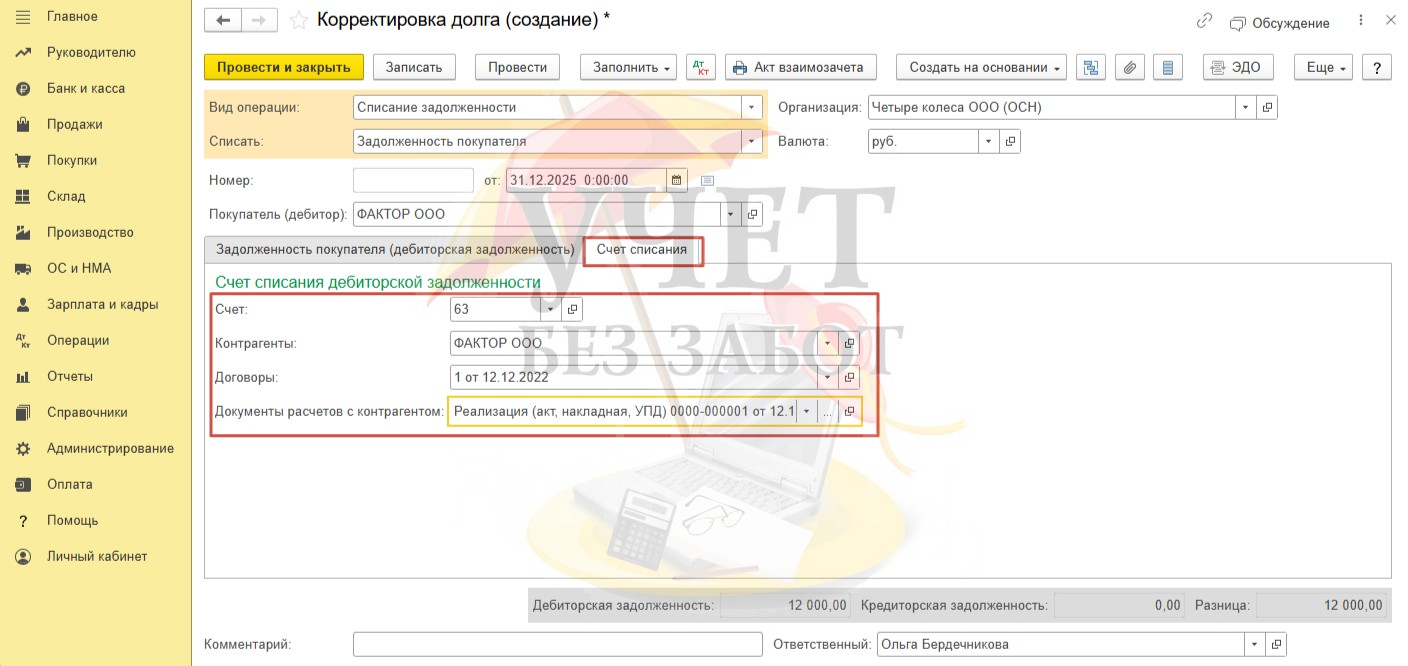Switch to Задолженность покупателя (дебиторская задолженность) tab
1408x666 pixels.
coord(394,249)
